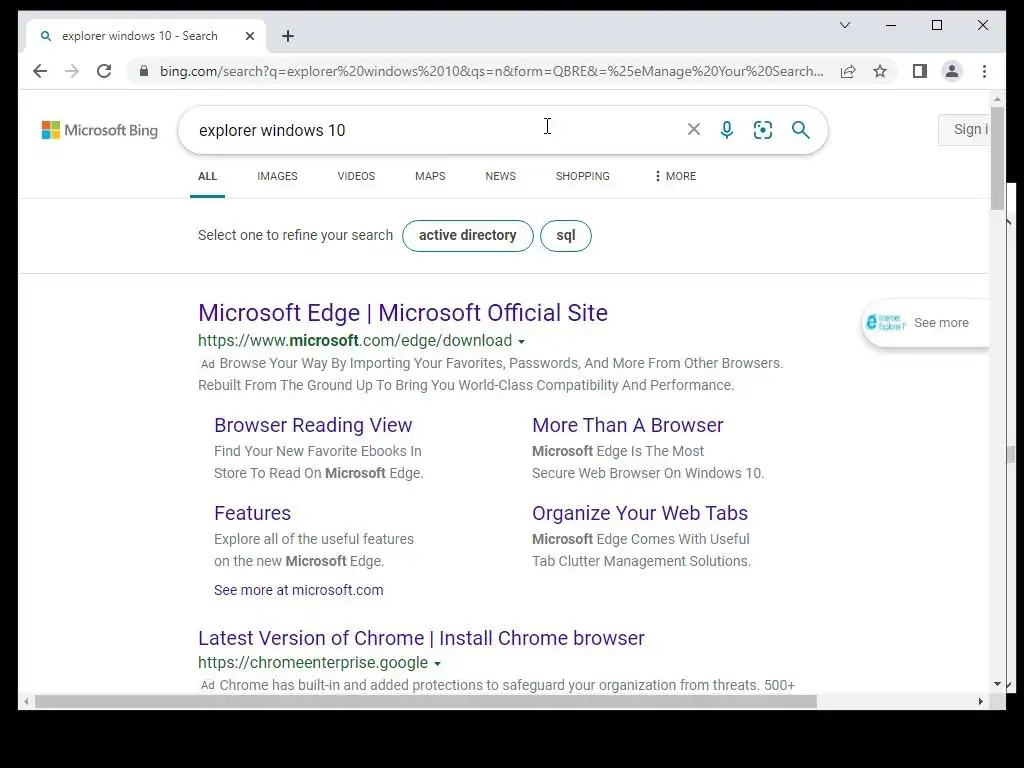Open the tab search chevron
This screenshot has width=1024, height=768.
(844, 25)
